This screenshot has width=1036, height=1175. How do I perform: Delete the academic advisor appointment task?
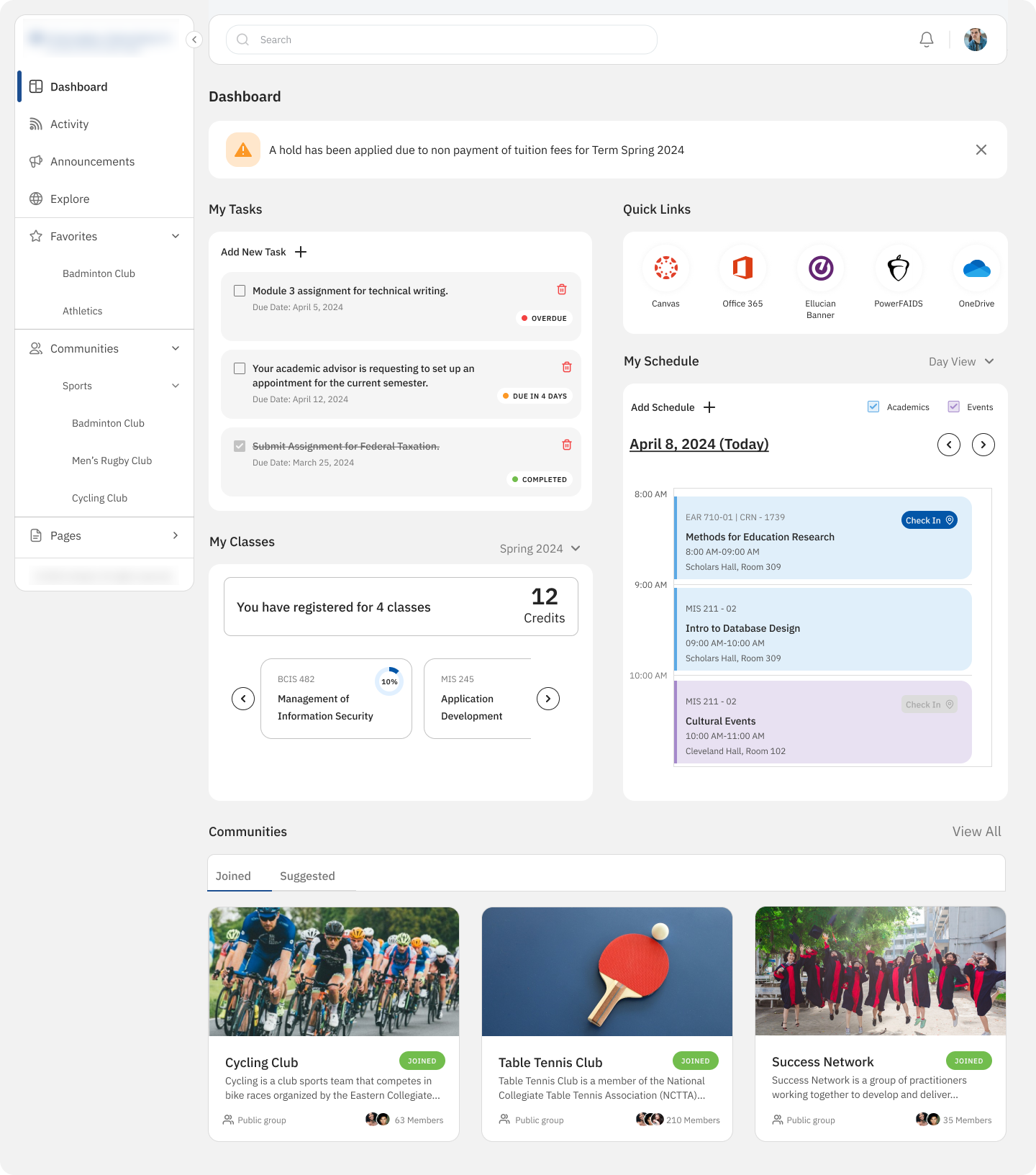[x=567, y=367]
